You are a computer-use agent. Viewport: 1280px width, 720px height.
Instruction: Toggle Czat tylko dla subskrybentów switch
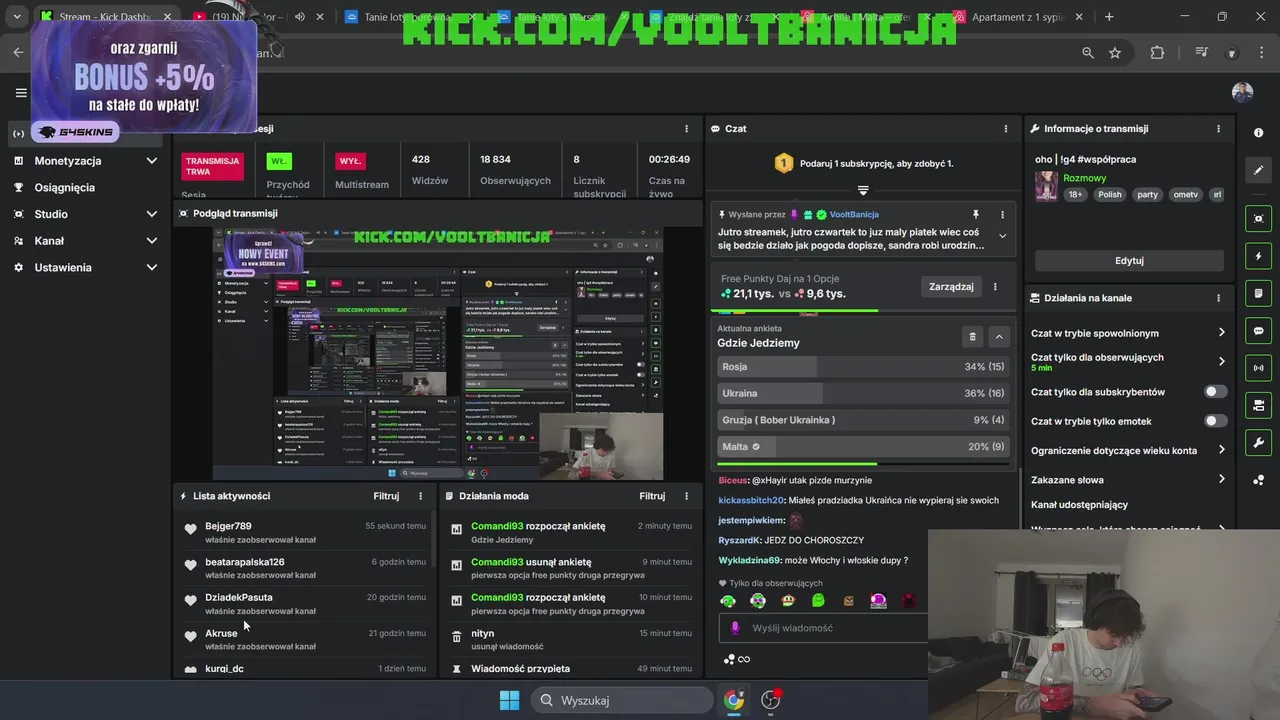(1215, 392)
